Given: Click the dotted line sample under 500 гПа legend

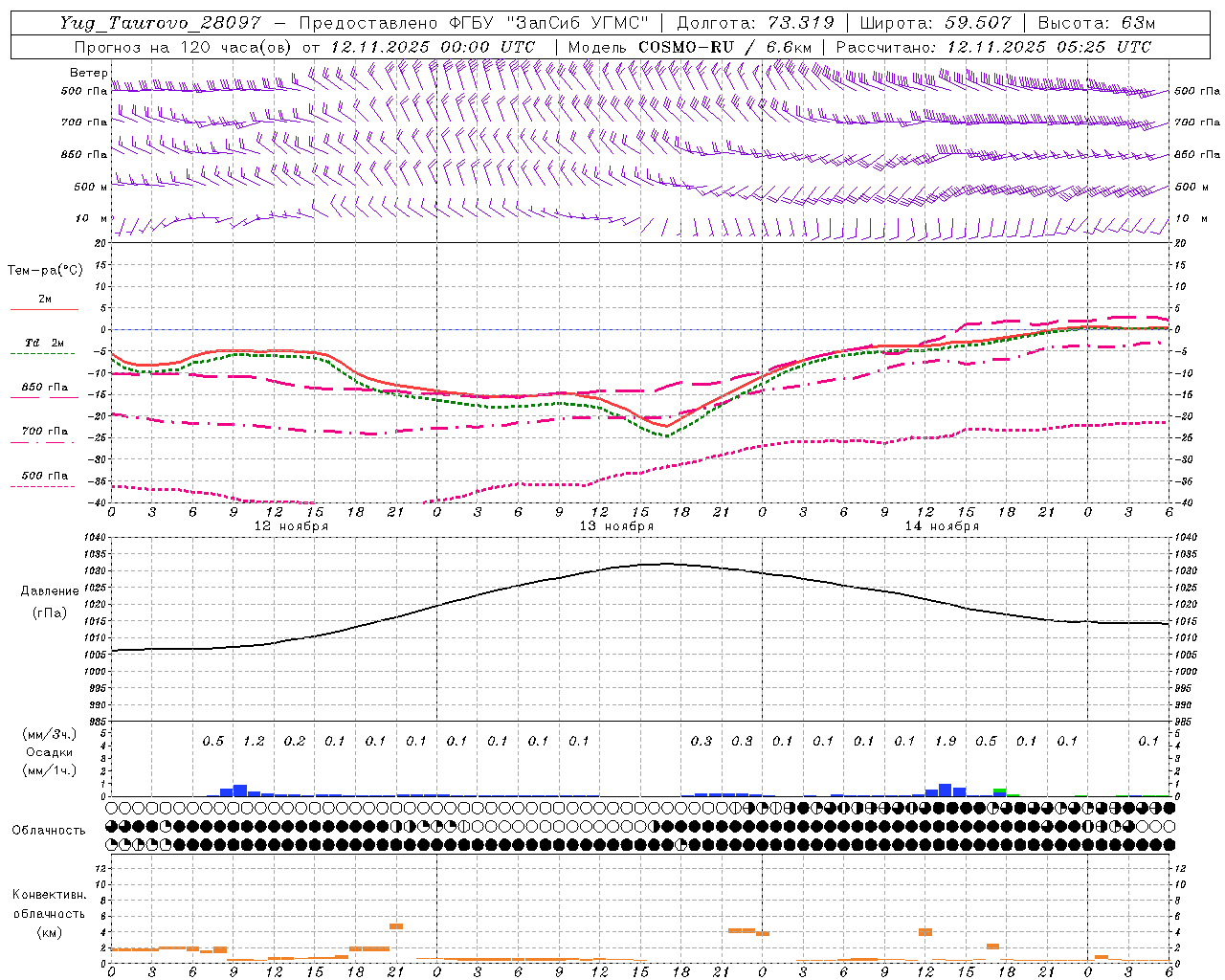Looking at the screenshot, I should coord(43,486).
